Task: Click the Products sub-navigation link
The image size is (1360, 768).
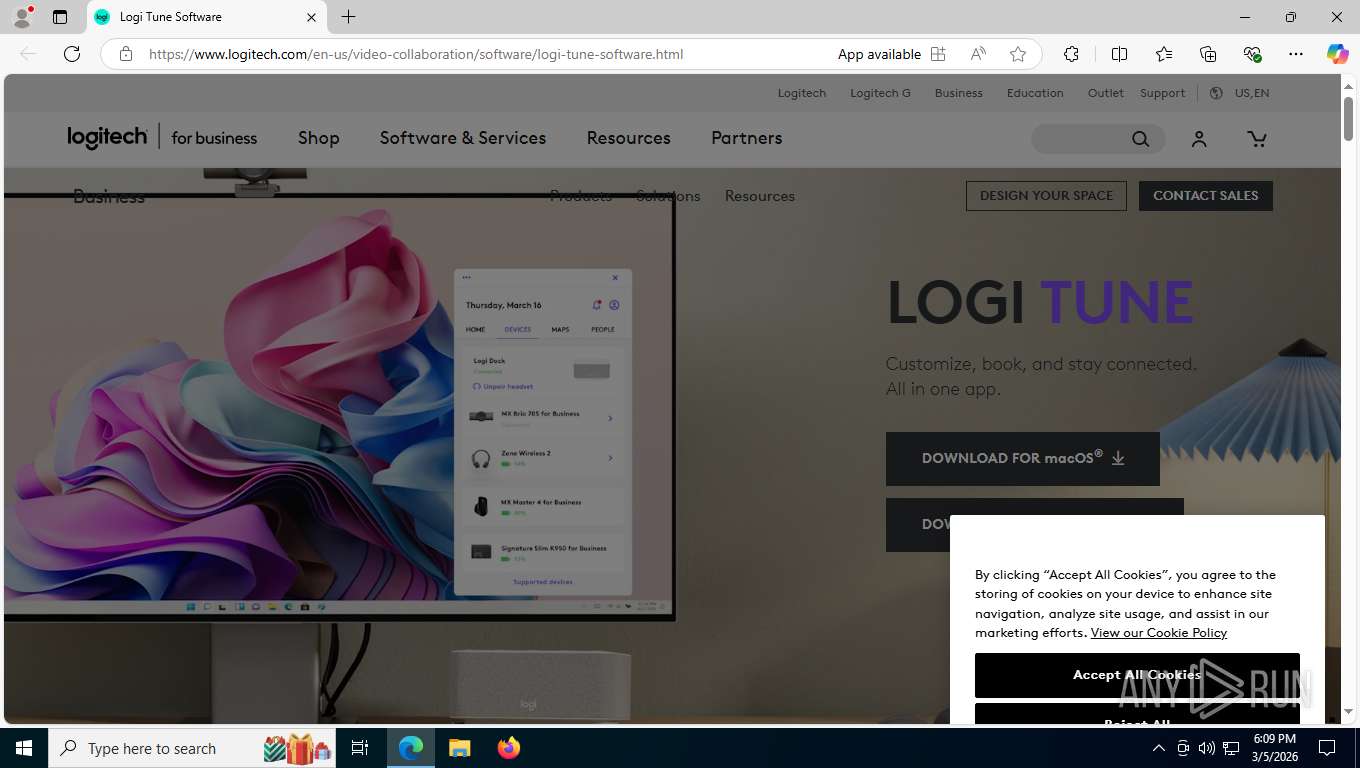Action: click(580, 196)
